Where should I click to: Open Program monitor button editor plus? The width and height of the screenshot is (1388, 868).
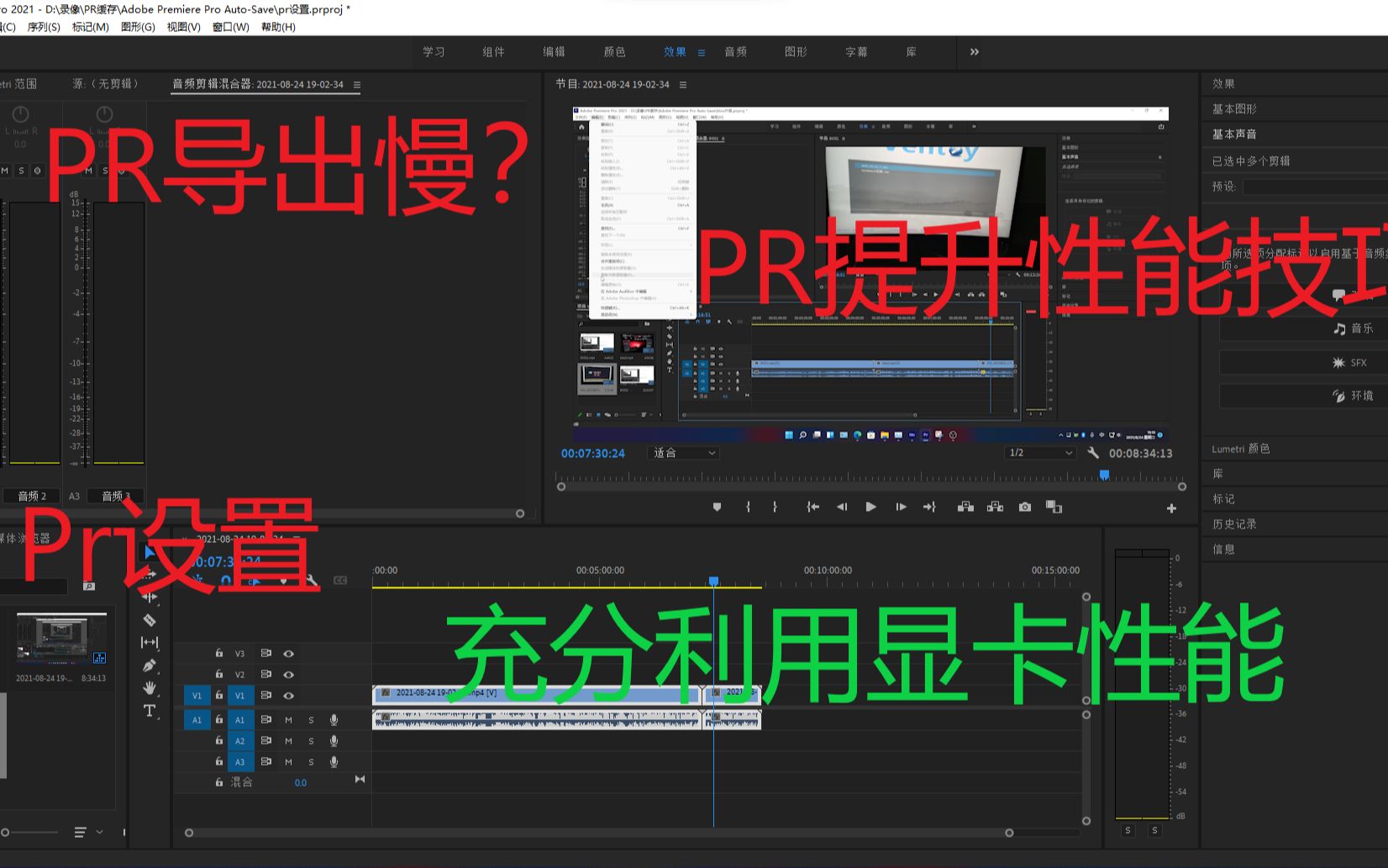(1171, 508)
